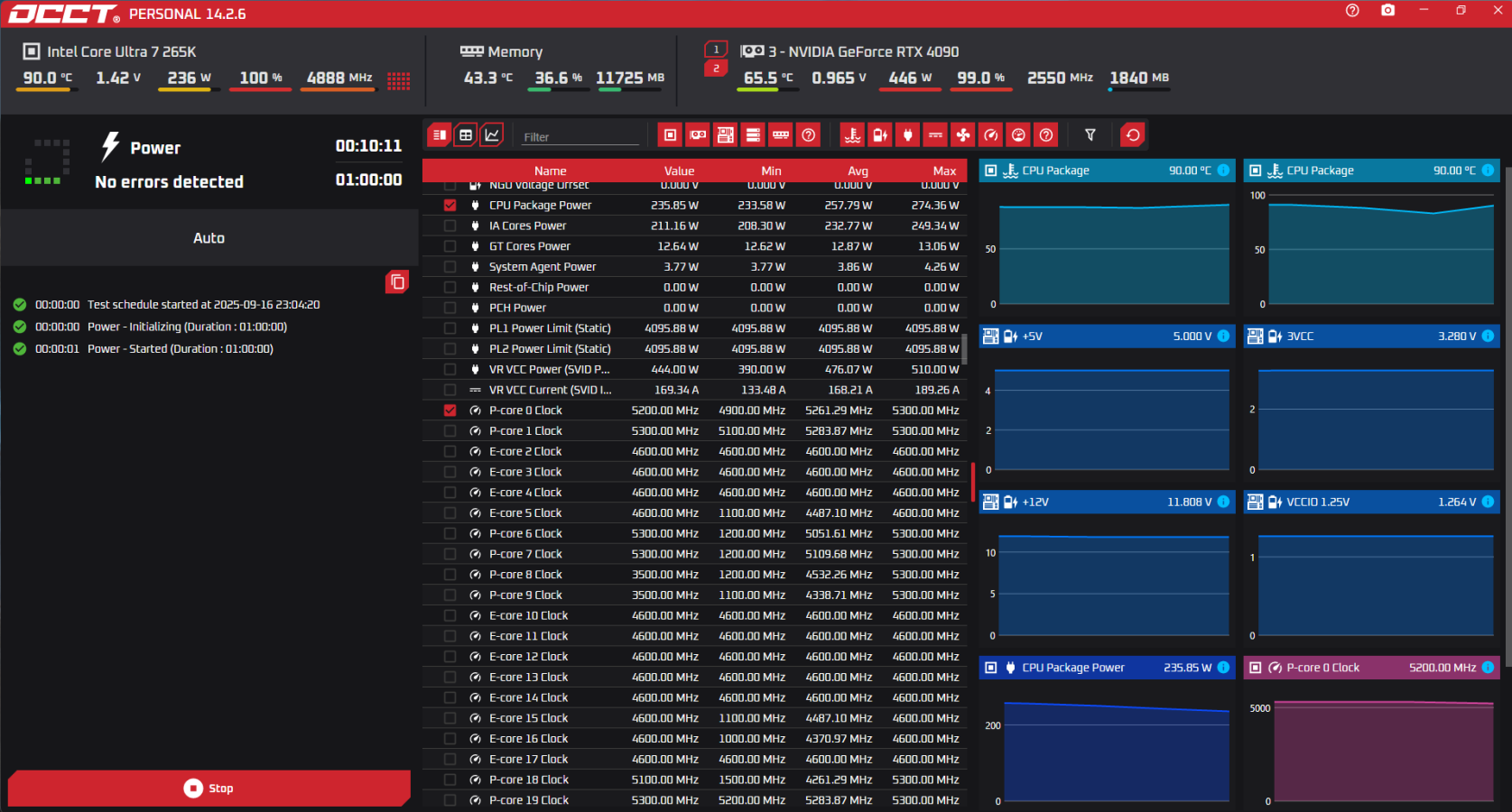Copy the test log with the copy icon

[x=397, y=282]
